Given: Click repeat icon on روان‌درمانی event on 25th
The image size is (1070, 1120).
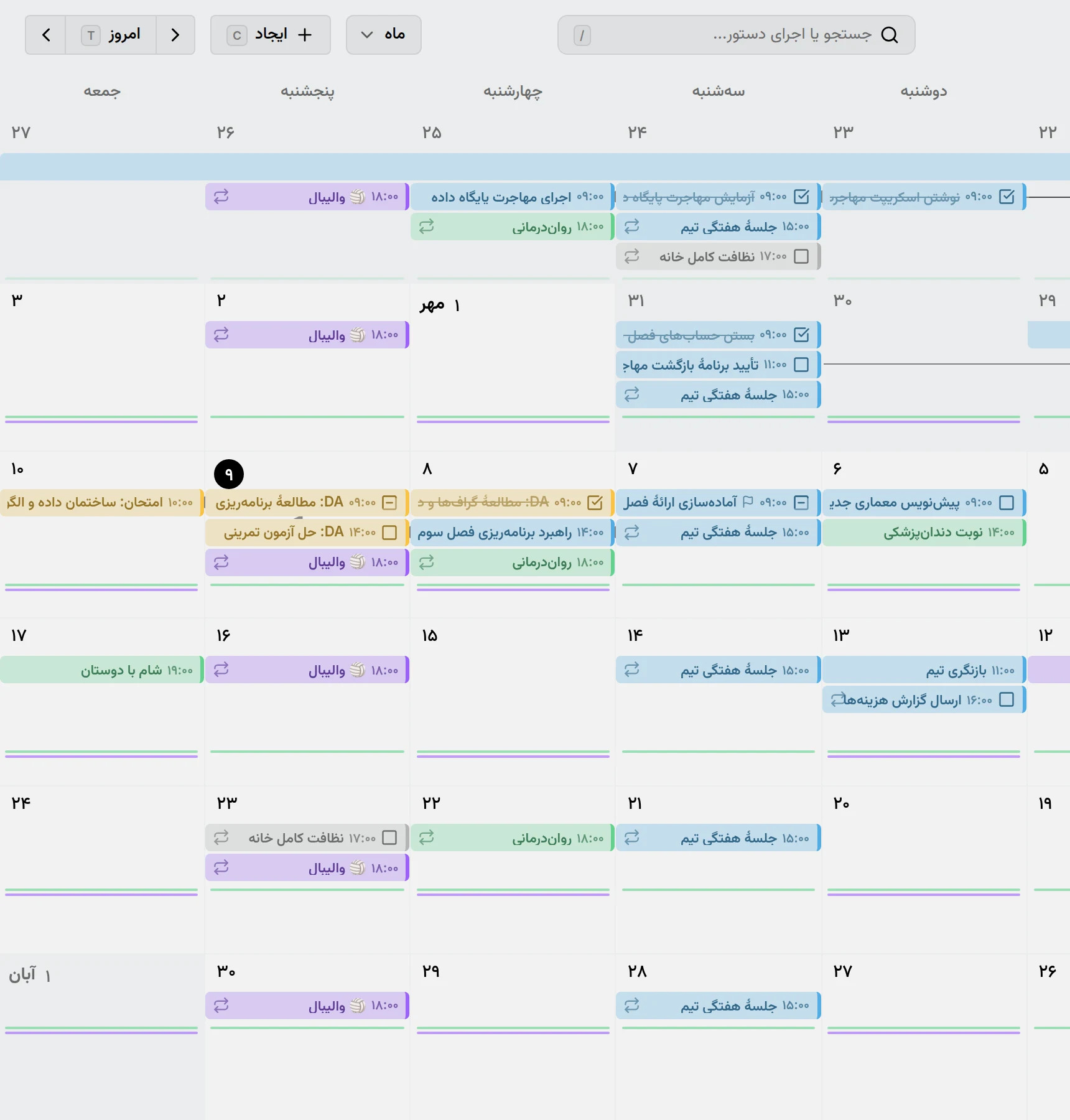Looking at the screenshot, I should pyautogui.click(x=426, y=226).
